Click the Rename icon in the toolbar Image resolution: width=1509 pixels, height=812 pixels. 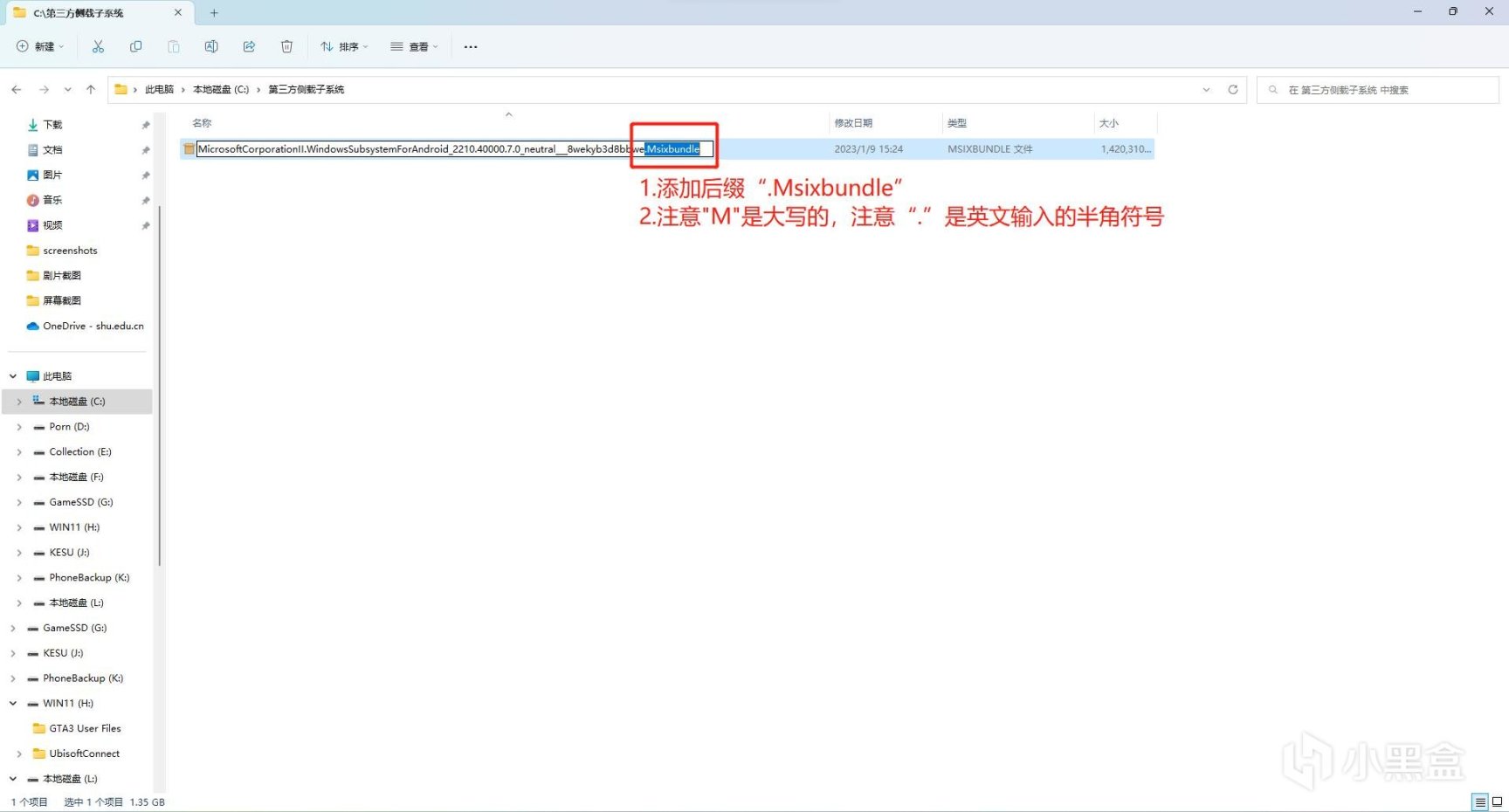[x=211, y=46]
